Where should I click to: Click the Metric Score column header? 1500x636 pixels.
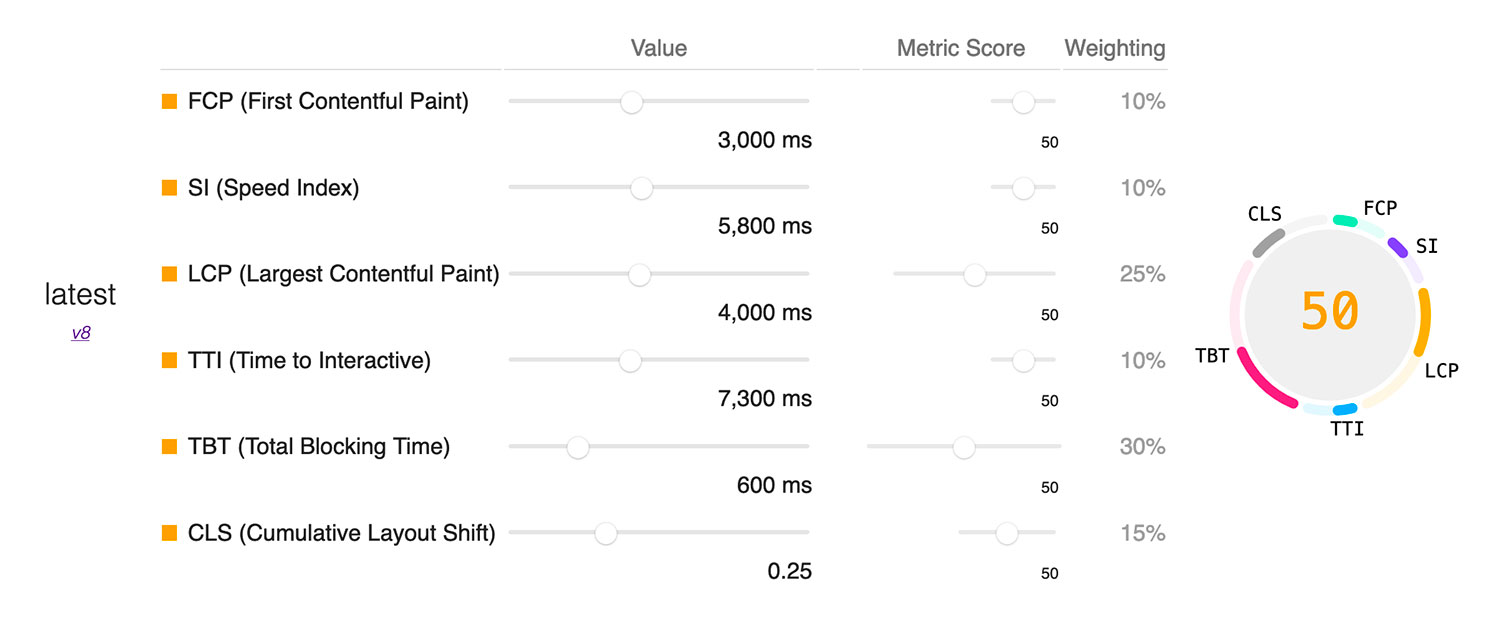[x=960, y=47]
